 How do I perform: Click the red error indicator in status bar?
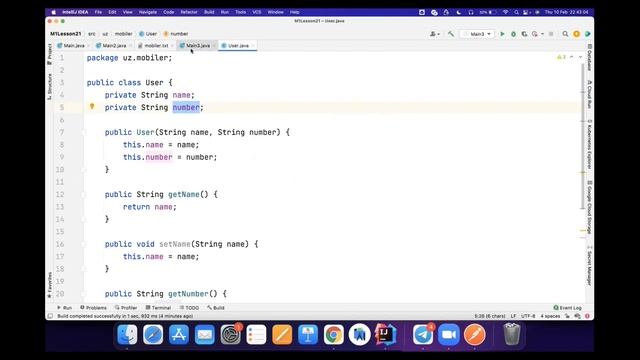coord(587,316)
